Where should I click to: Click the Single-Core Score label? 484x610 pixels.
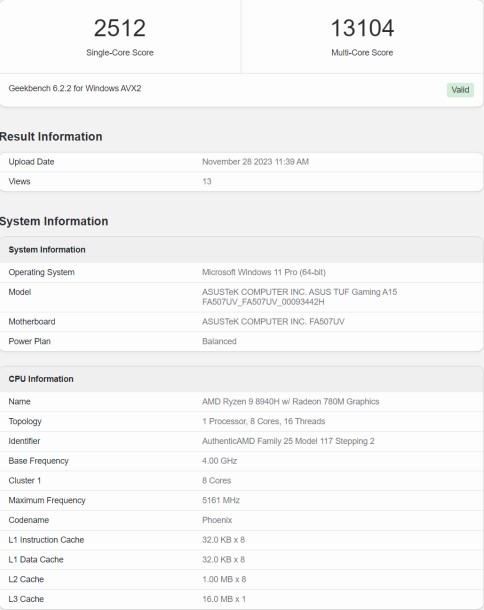coord(120,53)
